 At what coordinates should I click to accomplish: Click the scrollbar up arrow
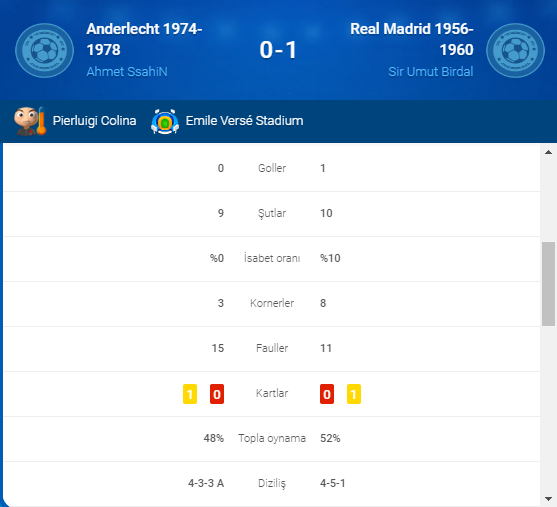(x=548, y=152)
